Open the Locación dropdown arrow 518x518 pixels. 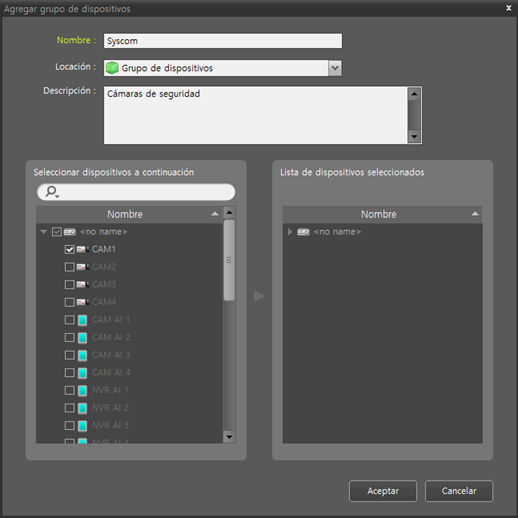[x=335, y=68]
